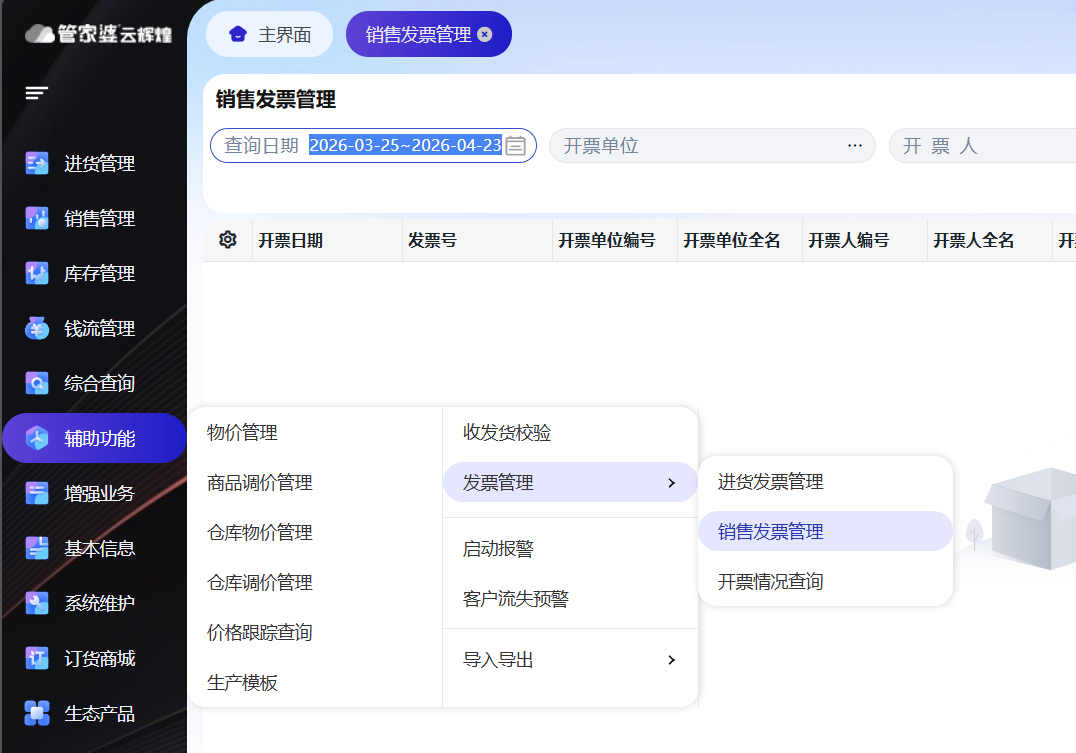
Task: Open 客户流失预警 menu entry
Action: [x=516, y=599]
